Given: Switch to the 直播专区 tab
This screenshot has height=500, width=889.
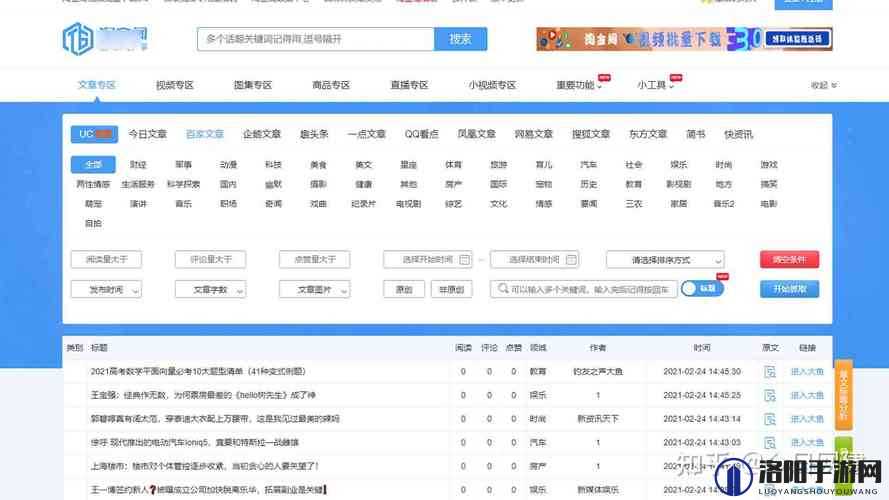Looking at the screenshot, I should (x=409, y=85).
